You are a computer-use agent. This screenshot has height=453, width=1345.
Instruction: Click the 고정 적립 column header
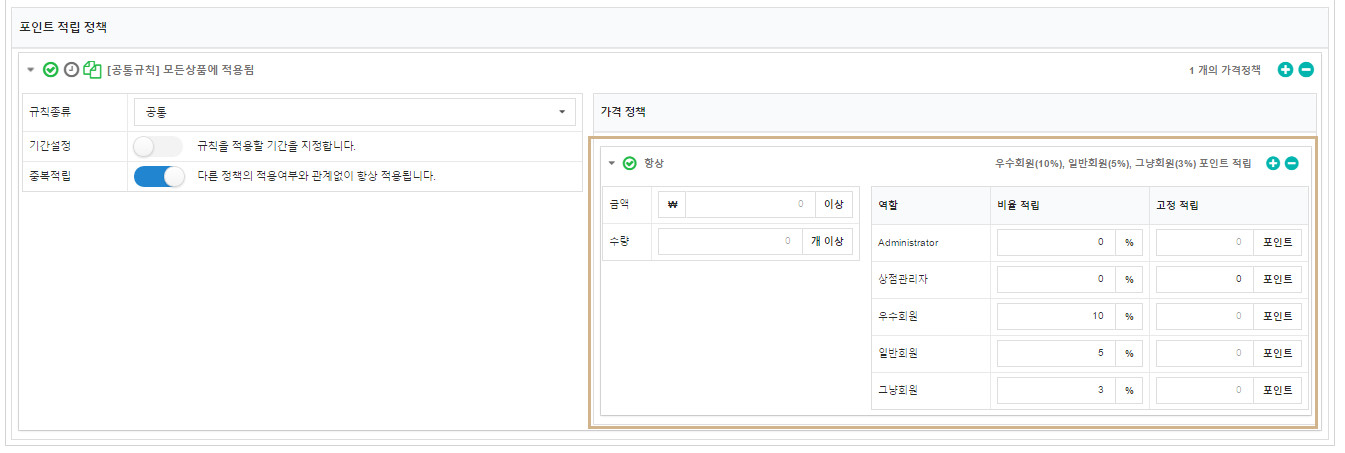pyautogui.click(x=1177, y=205)
